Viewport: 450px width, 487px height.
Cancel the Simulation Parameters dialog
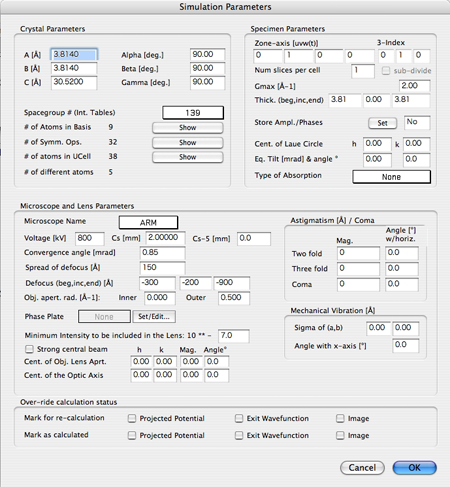(x=362, y=468)
